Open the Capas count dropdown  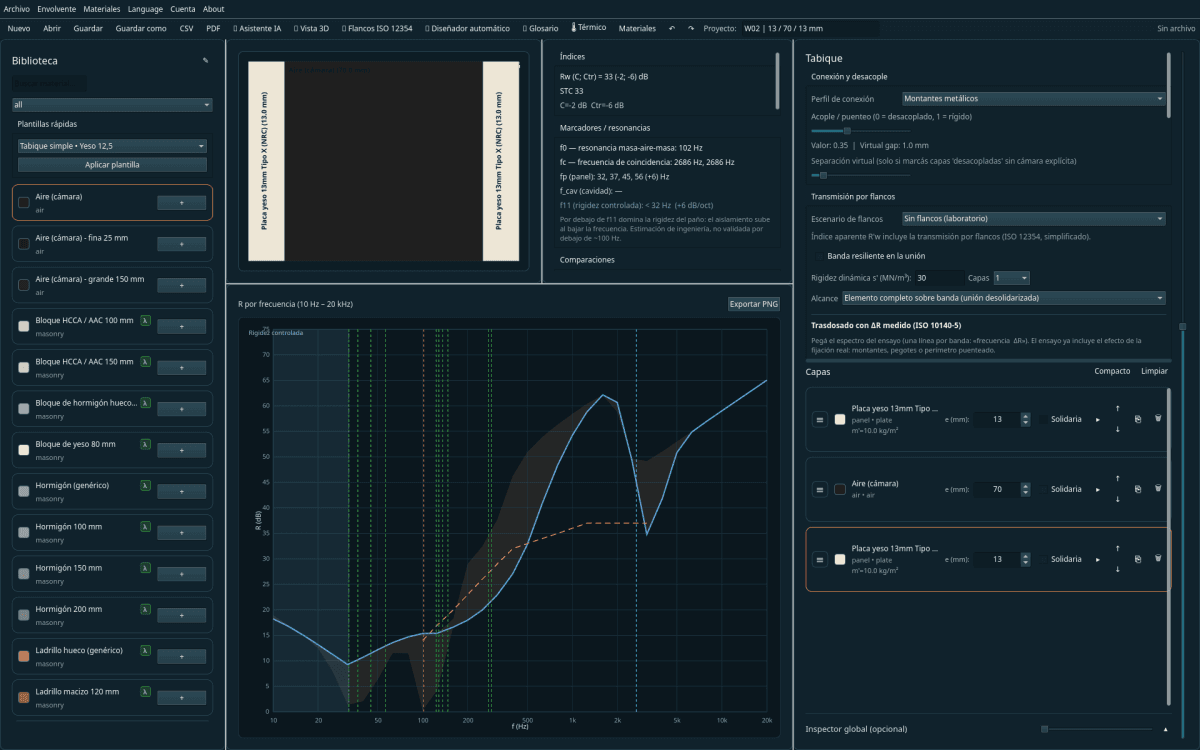click(x=1011, y=277)
